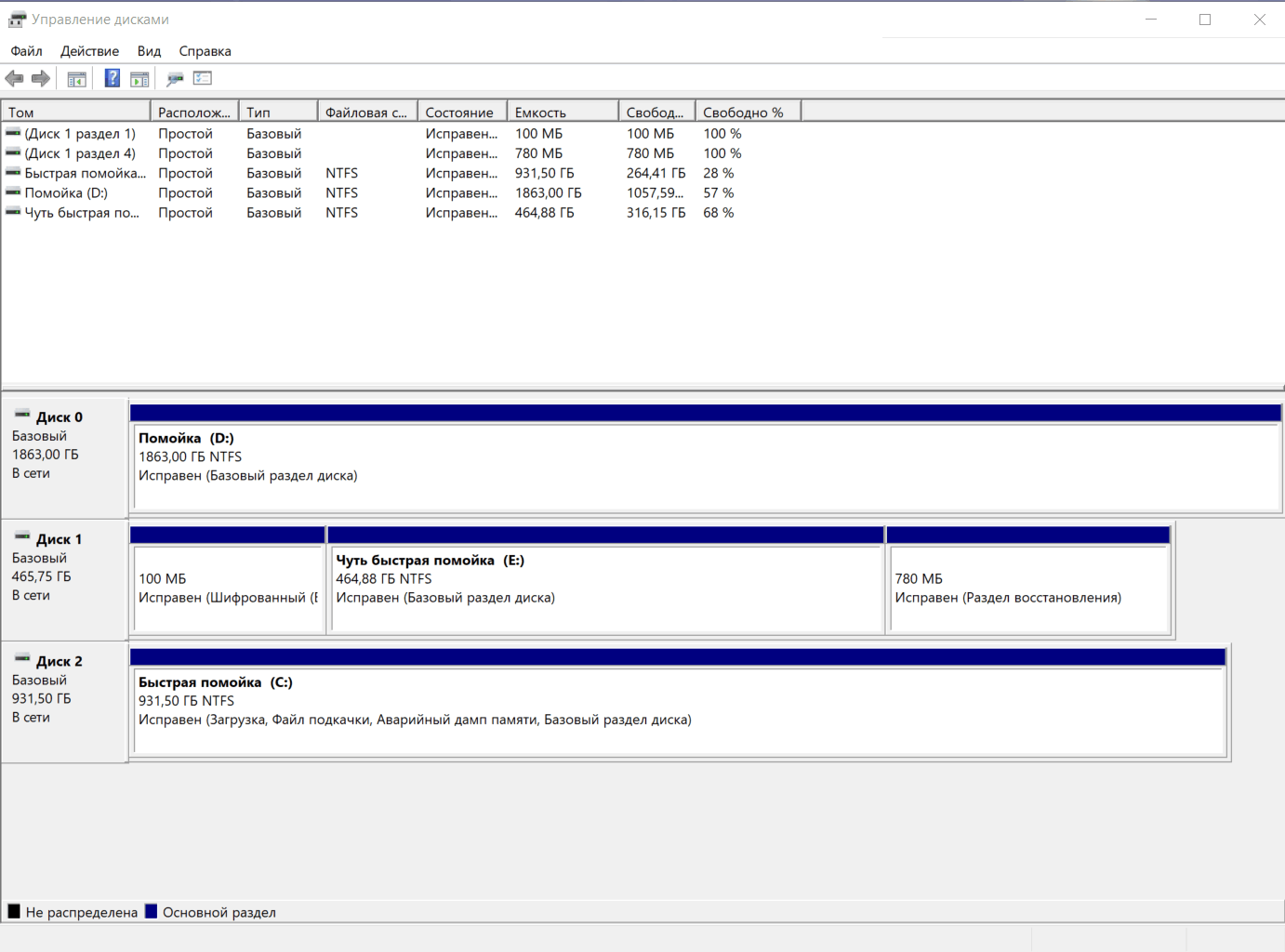This screenshot has width=1285, height=952.
Task: Click NTFS cell in Помойка (D:) row
Action: [x=342, y=192]
